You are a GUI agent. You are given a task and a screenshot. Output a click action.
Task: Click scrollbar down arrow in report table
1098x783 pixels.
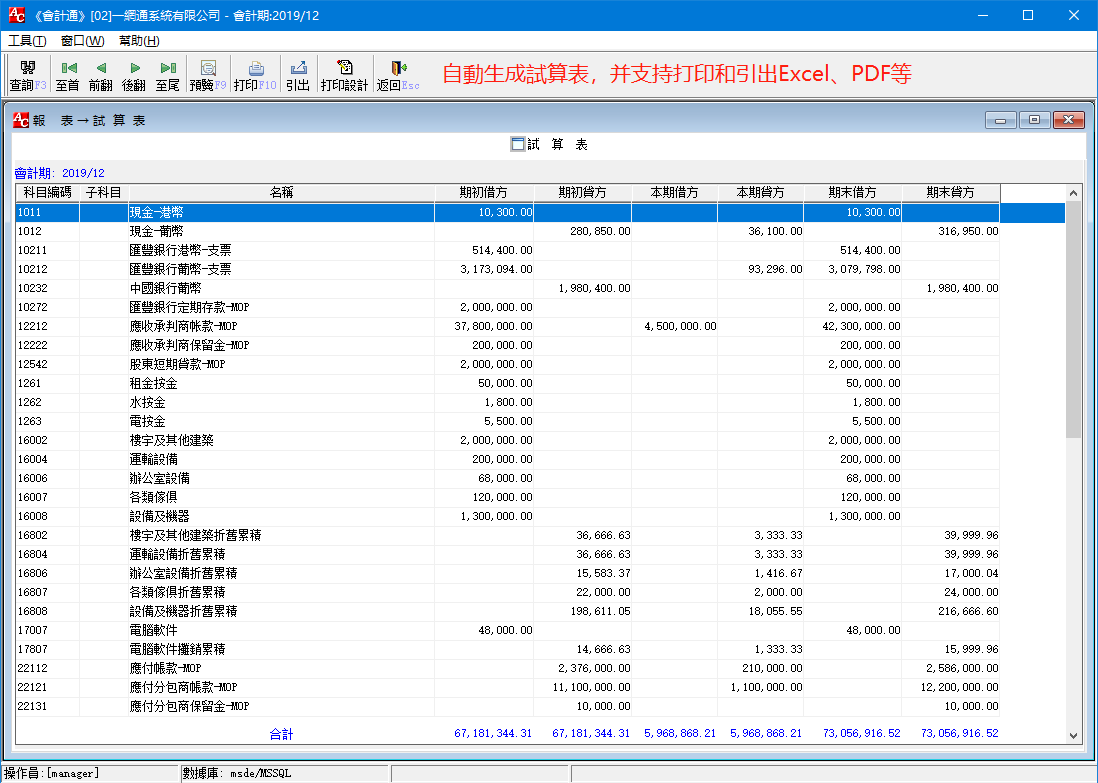(1074, 735)
